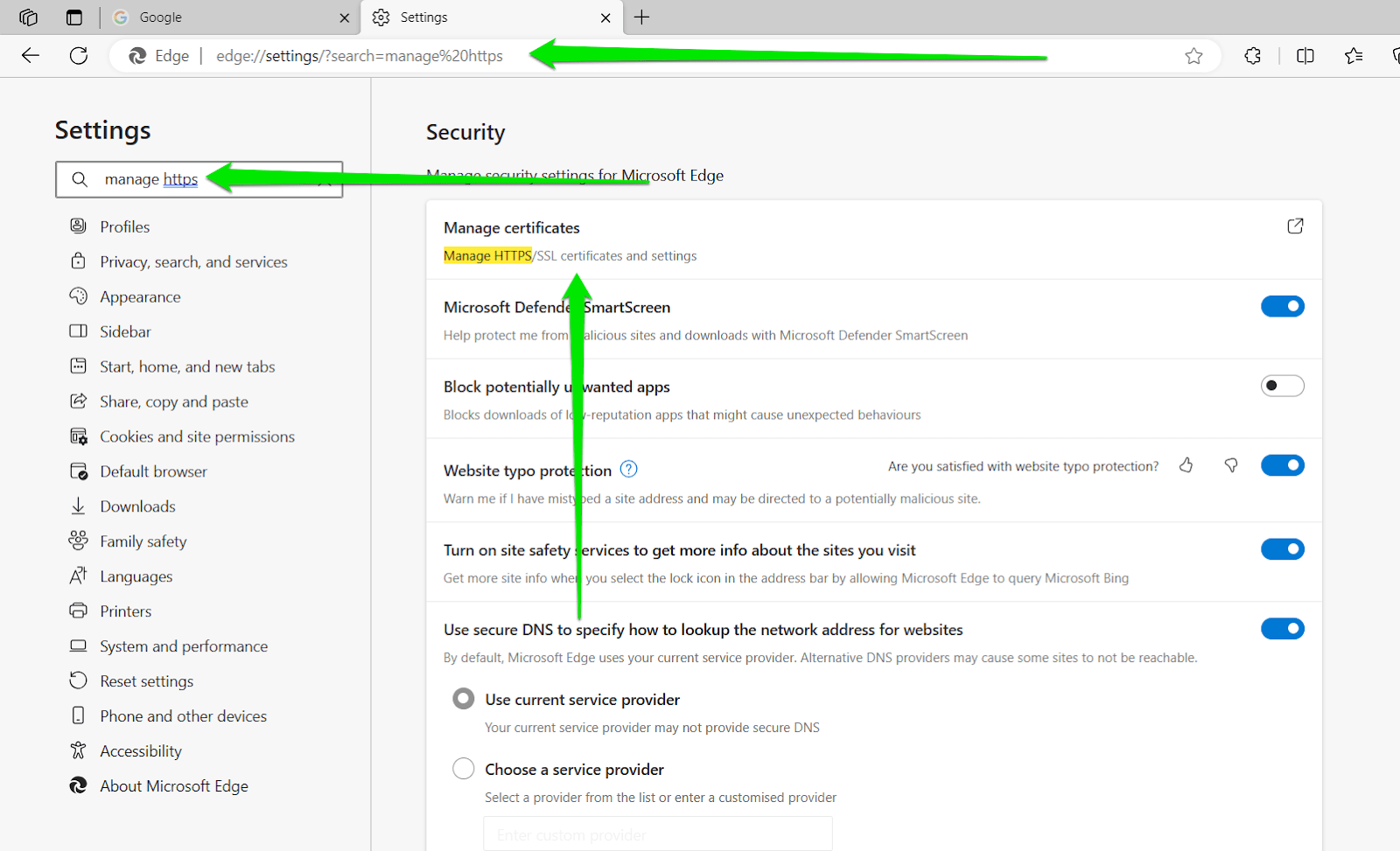Switch to the Settings tab
This screenshot has width=1400, height=851.
pos(492,17)
